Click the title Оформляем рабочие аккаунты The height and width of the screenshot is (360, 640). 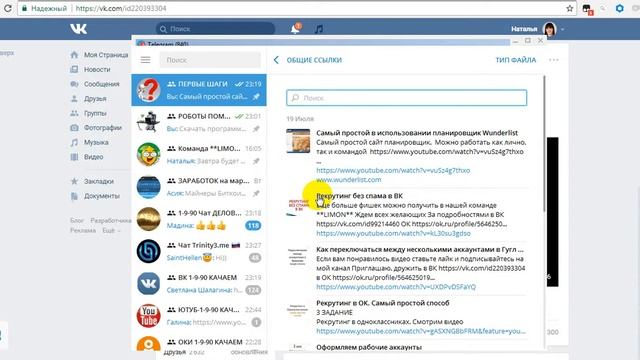point(369,347)
